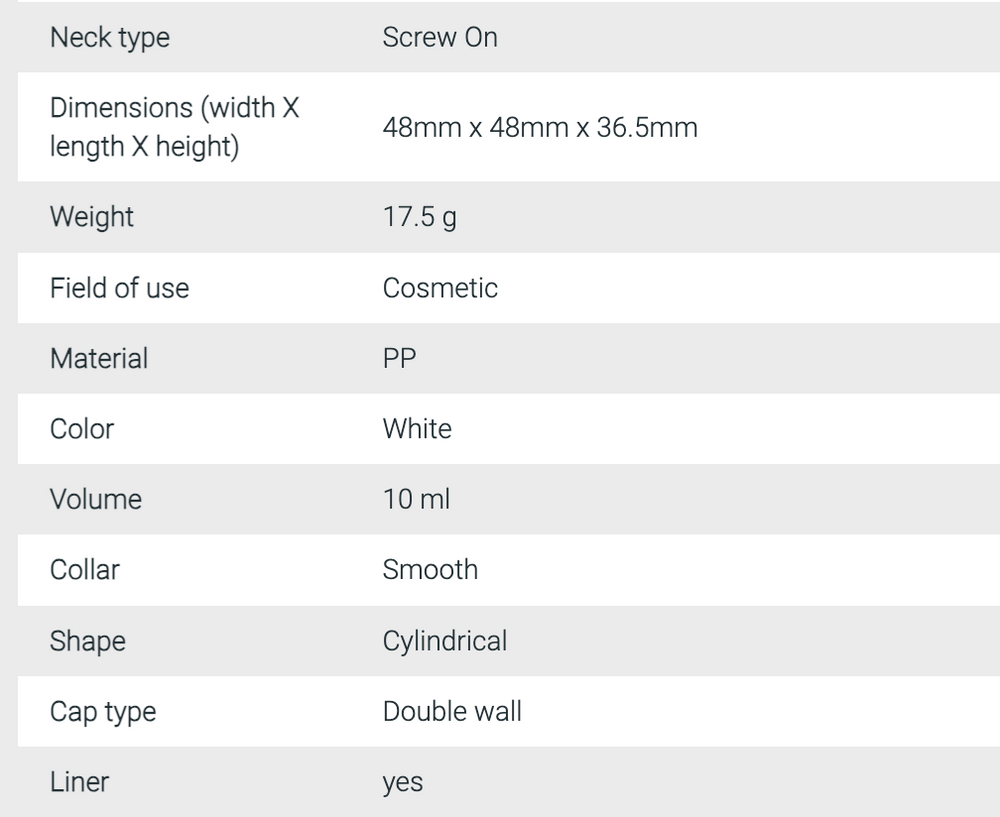The image size is (1000, 817).
Task: Click the "Smooth" collar value
Action: click(x=430, y=570)
